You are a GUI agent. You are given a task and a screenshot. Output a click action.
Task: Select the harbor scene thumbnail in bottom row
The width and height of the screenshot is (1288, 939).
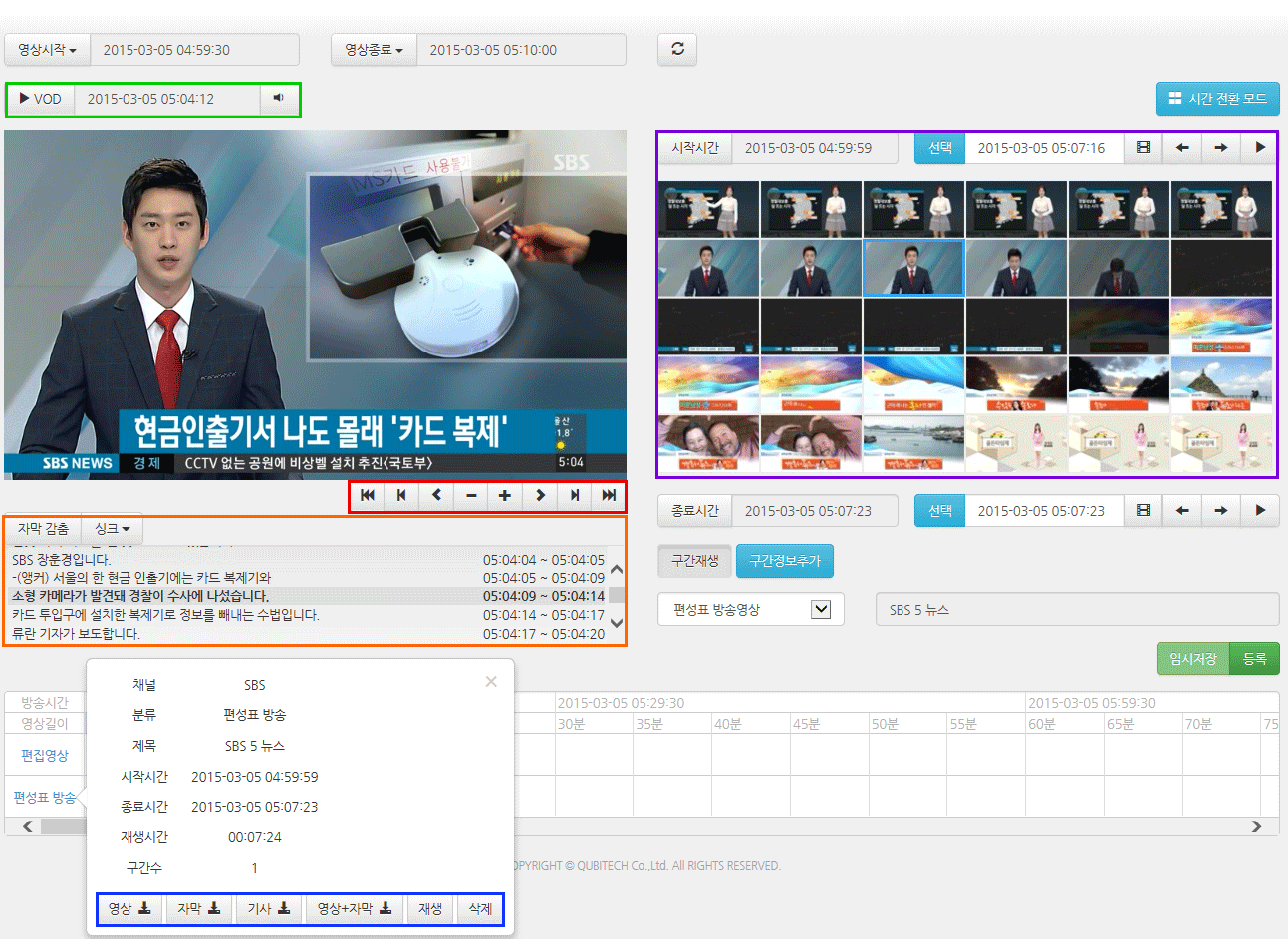[913, 443]
